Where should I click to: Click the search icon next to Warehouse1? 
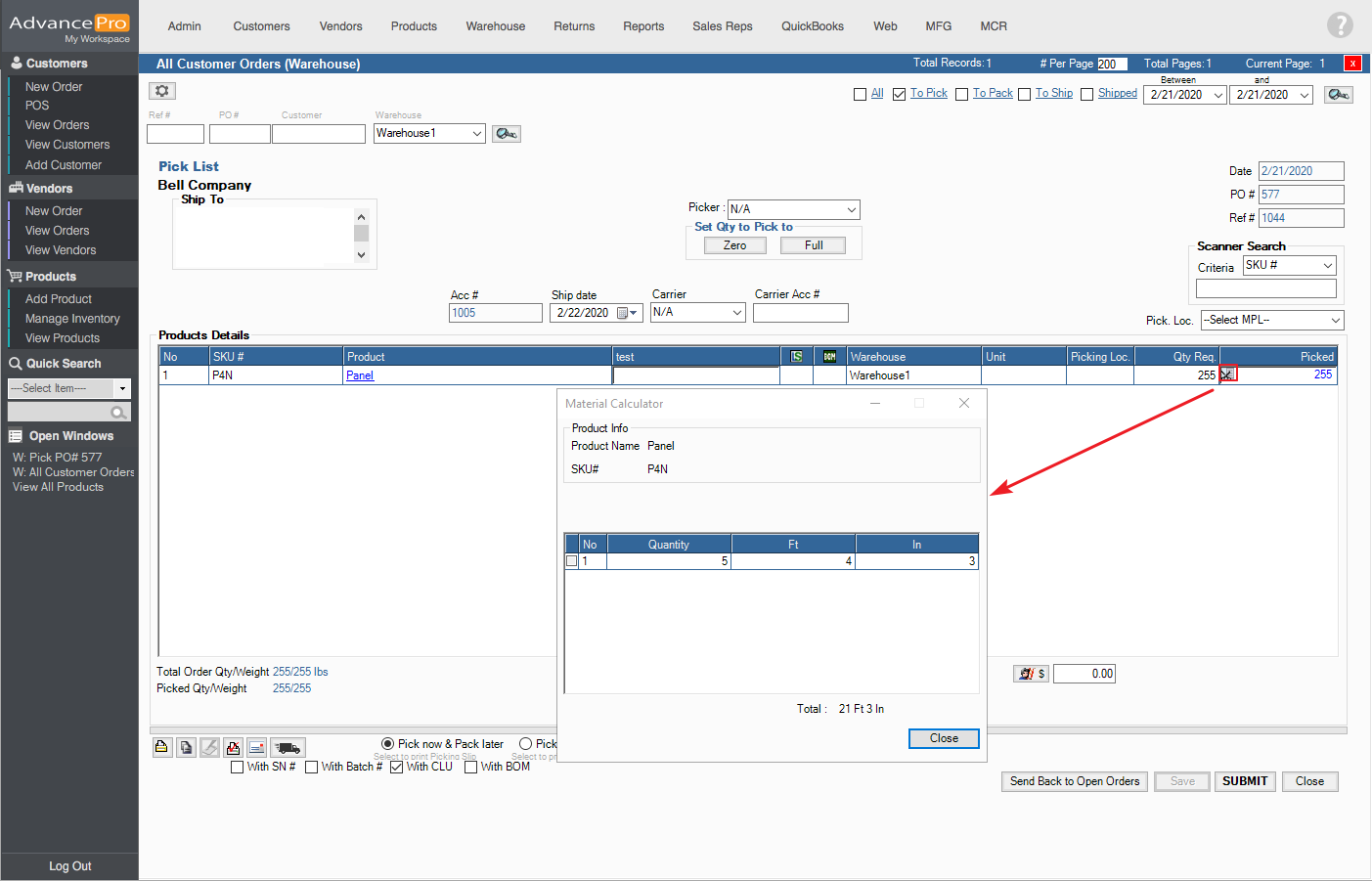(506, 134)
